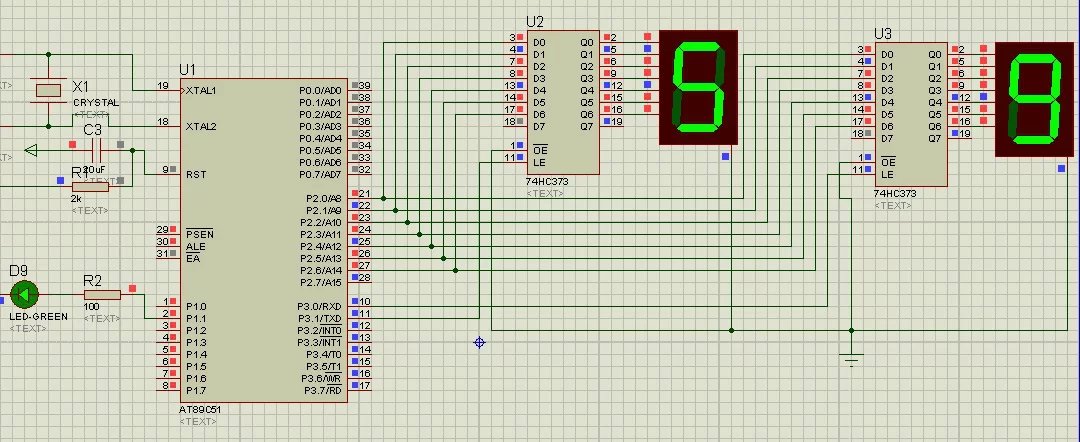Select the C3 capacitor symbol
Viewport: 1080px width, 442px height.
click(96, 150)
